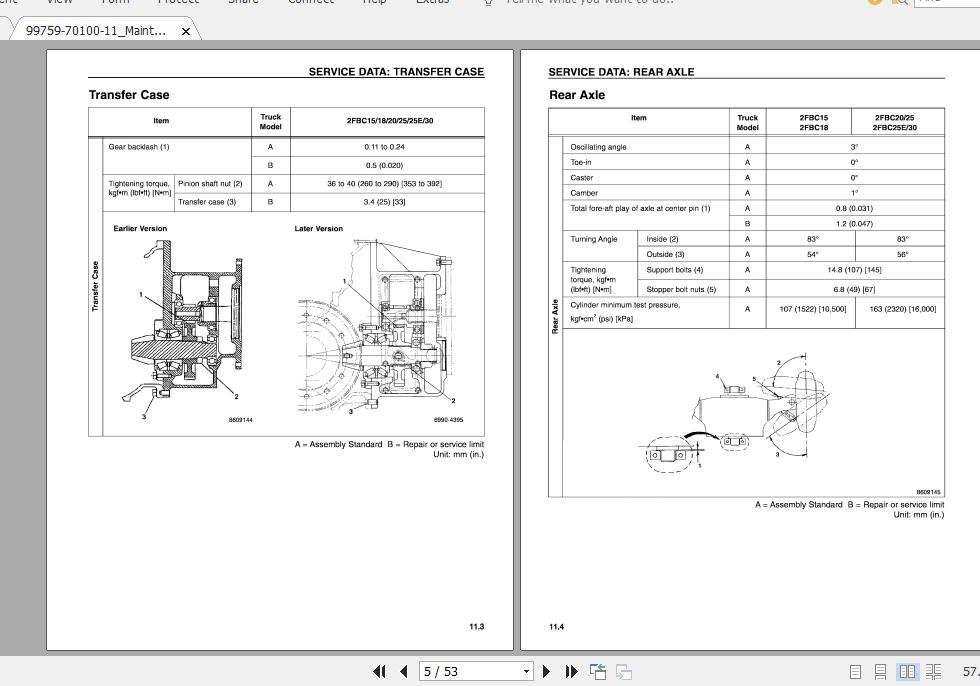980x686 pixels.
Task: Go to the previous page
Action: (403, 671)
